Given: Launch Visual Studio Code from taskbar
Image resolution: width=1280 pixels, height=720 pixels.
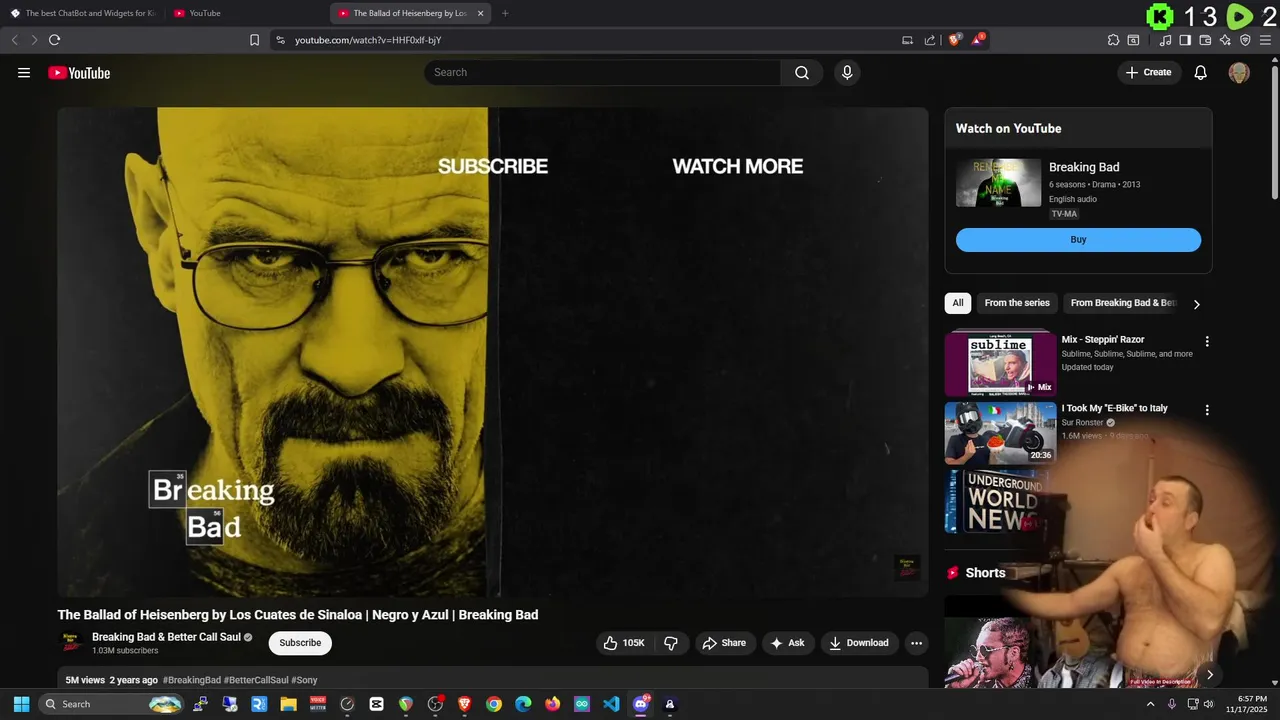Looking at the screenshot, I should point(611,704).
